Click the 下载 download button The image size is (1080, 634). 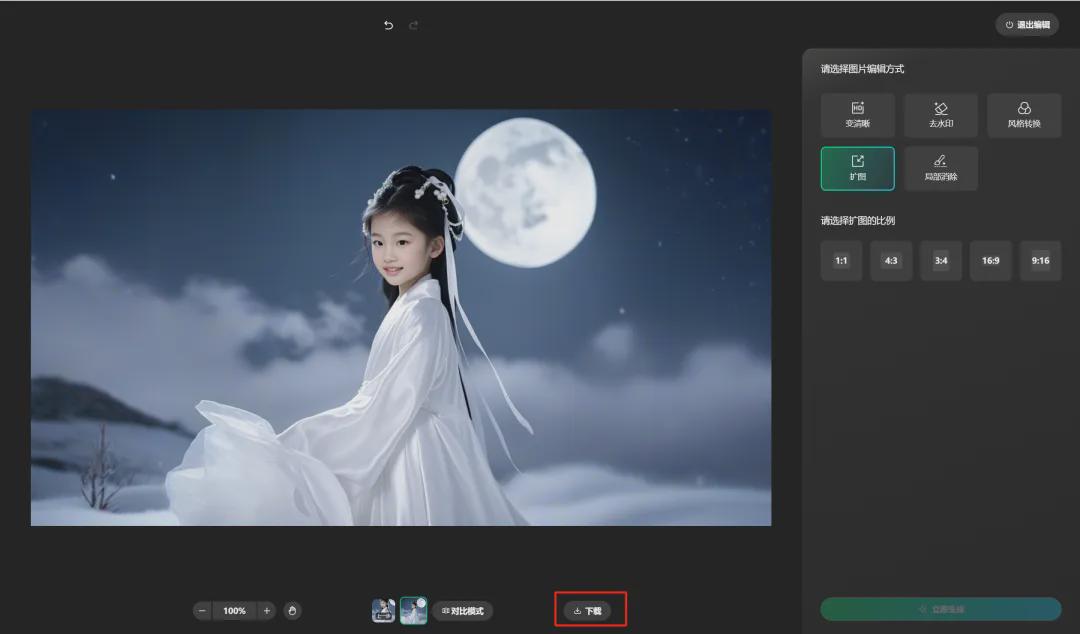tap(588, 610)
